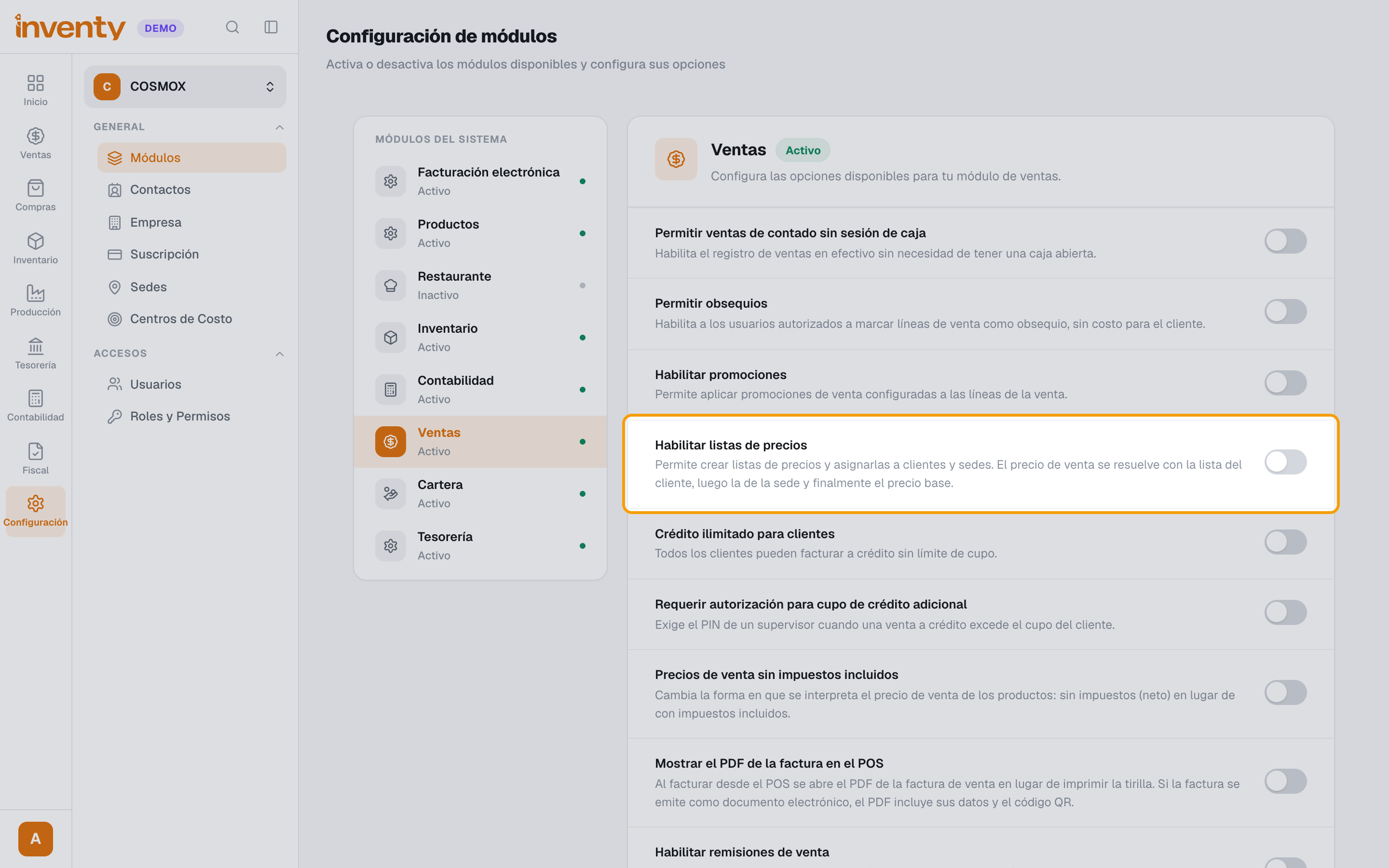Toggle Permitir ventas de contado sin sesión de caja
Screen dimensions: 1389x868
(x=1285, y=241)
